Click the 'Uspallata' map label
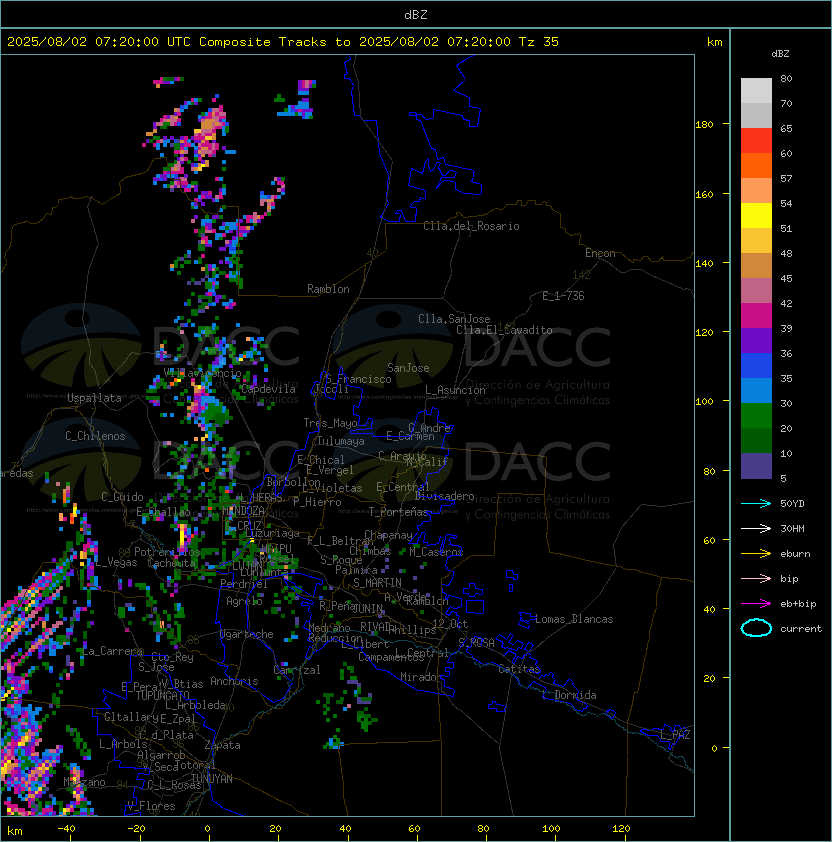 pos(94,398)
